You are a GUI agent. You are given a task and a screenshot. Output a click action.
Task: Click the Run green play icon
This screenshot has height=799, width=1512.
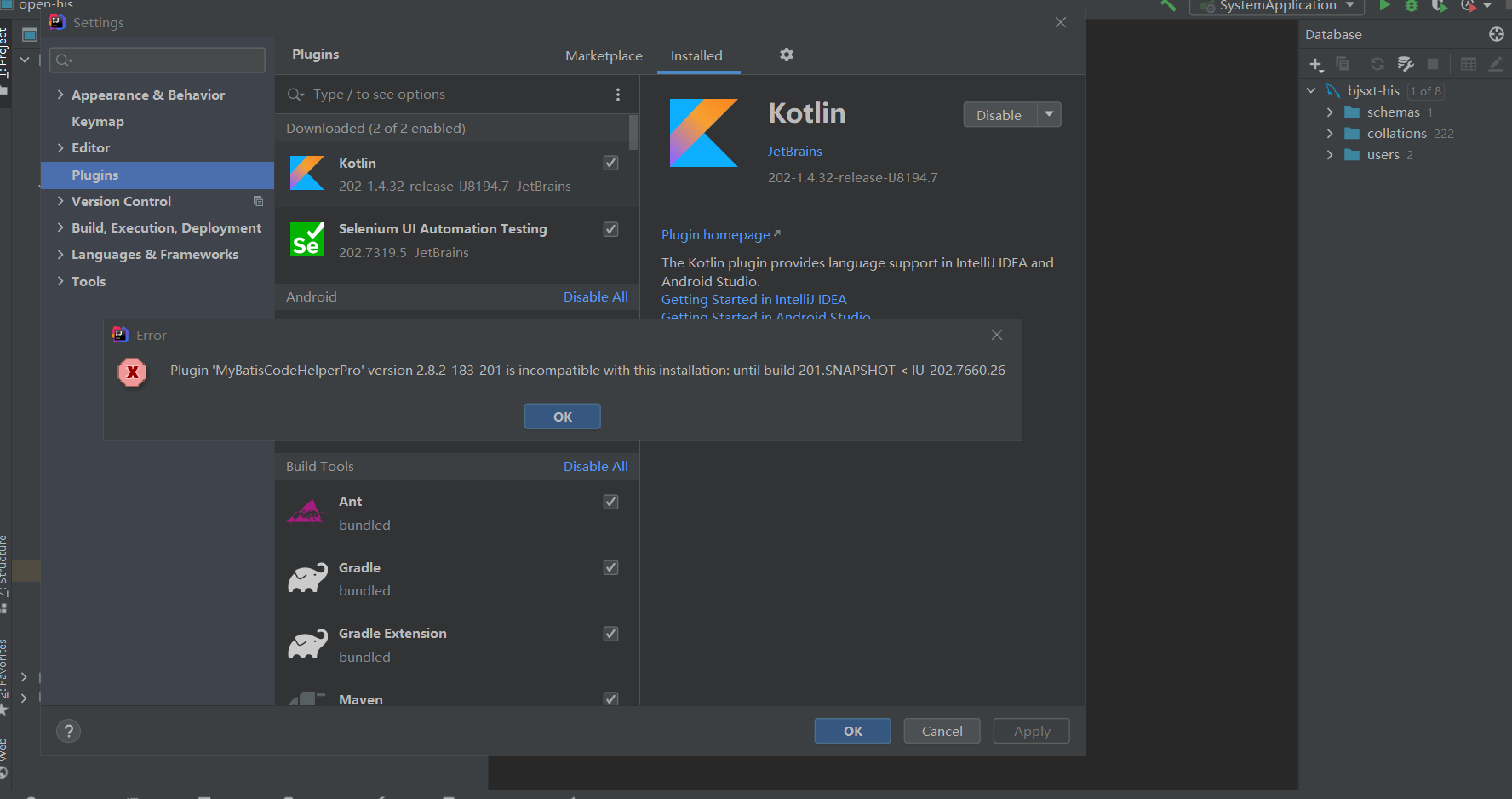(x=1385, y=6)
